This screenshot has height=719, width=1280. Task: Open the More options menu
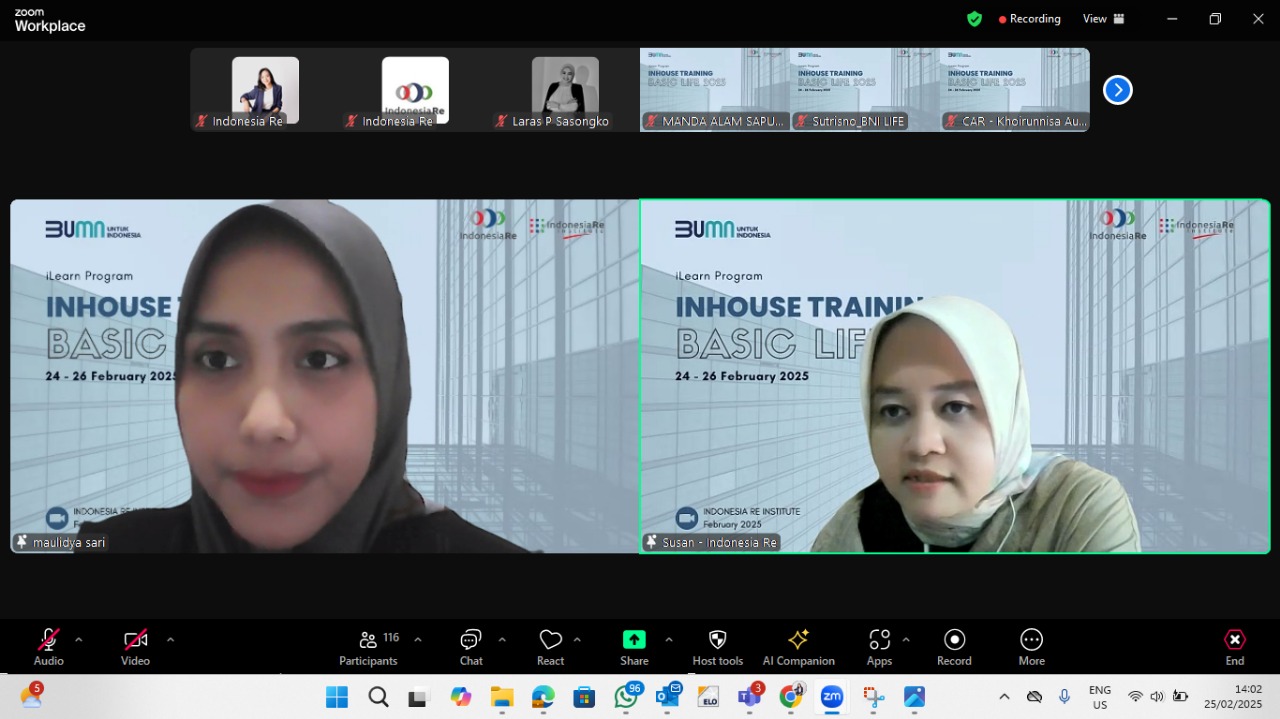1031,647
